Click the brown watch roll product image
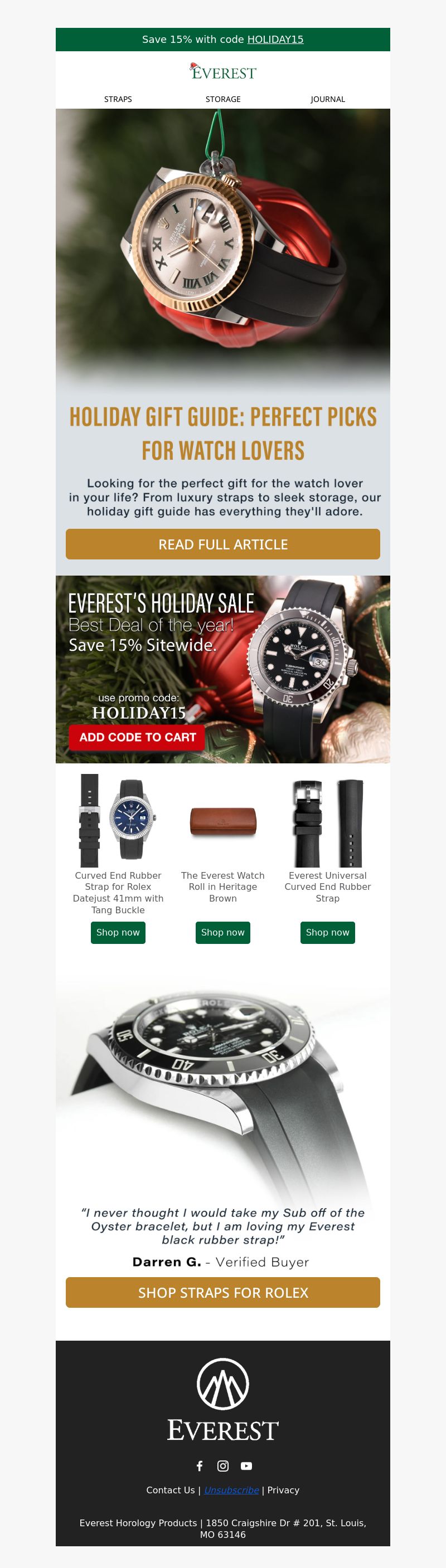The width and height of the screenshot is (446, 1568). coord(223,822)
